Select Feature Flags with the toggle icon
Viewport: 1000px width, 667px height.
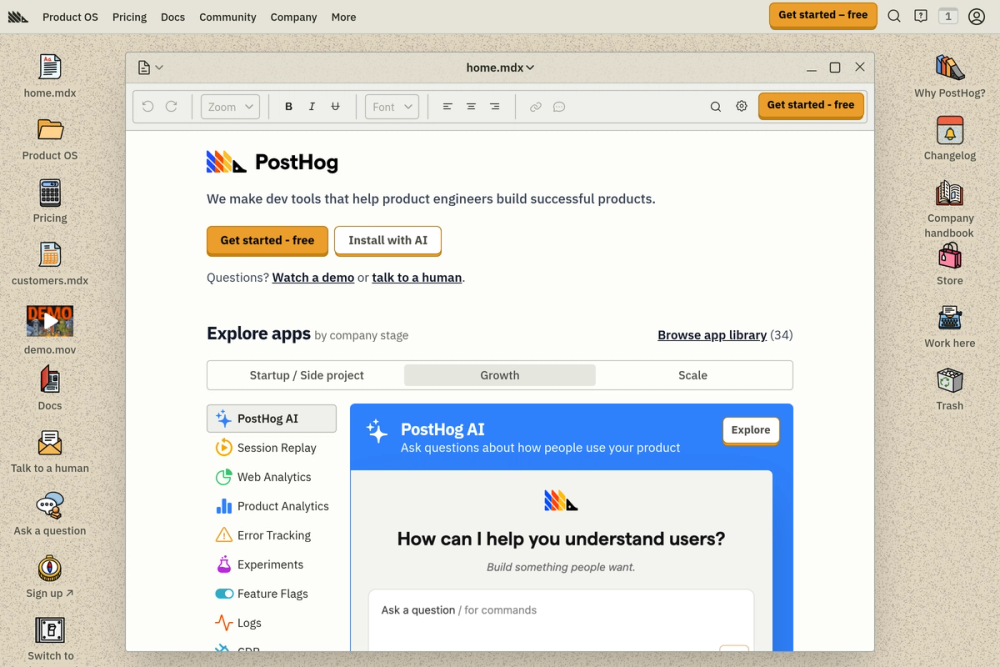tap(222, 593)
